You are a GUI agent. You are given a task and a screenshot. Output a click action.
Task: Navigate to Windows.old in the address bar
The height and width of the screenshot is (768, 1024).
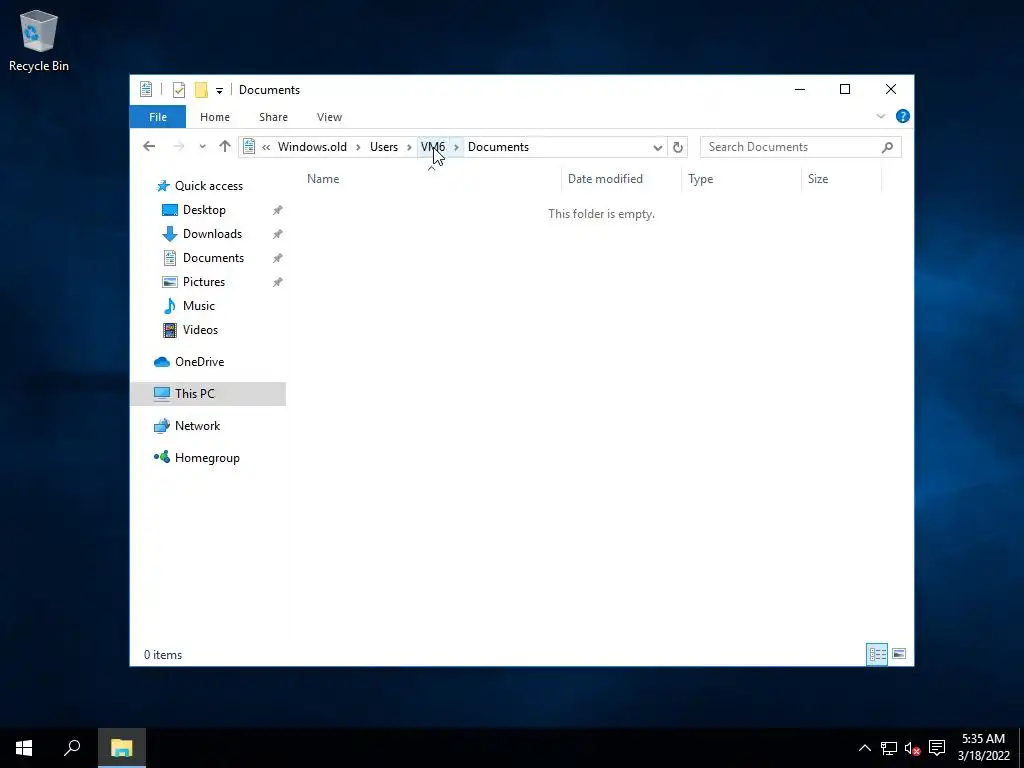pyautogui.click(x=312, y=147)
